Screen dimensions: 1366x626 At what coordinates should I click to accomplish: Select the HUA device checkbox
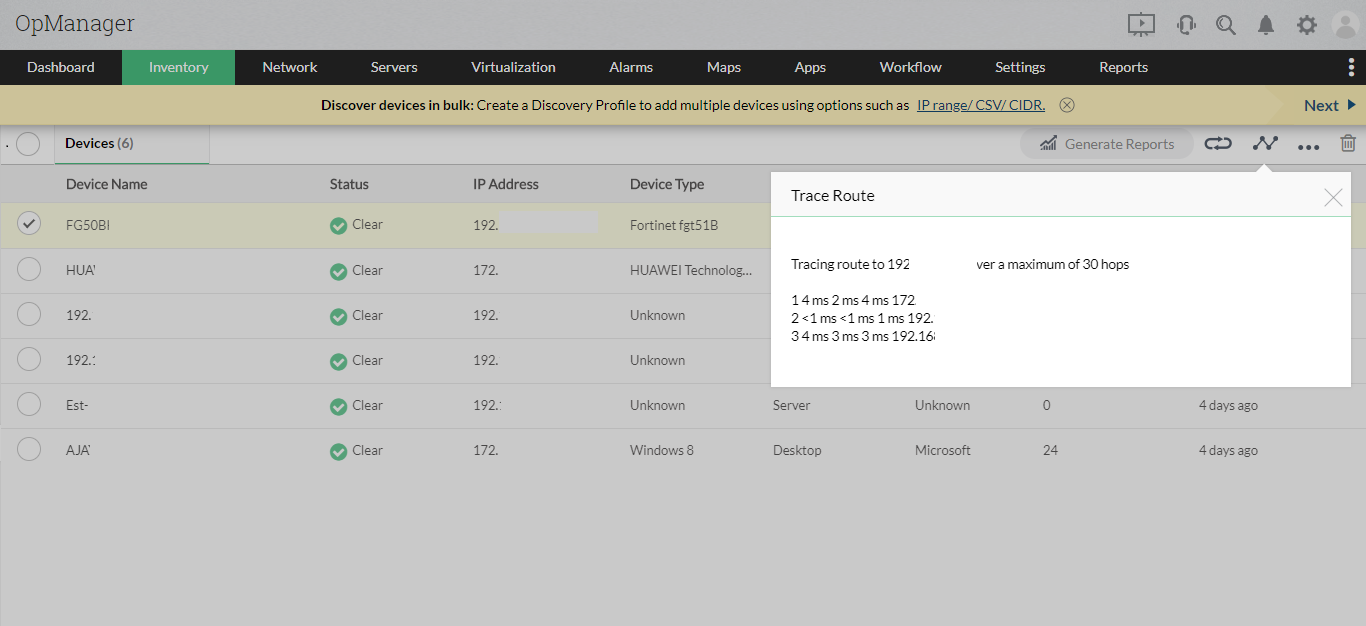(29, 269)
